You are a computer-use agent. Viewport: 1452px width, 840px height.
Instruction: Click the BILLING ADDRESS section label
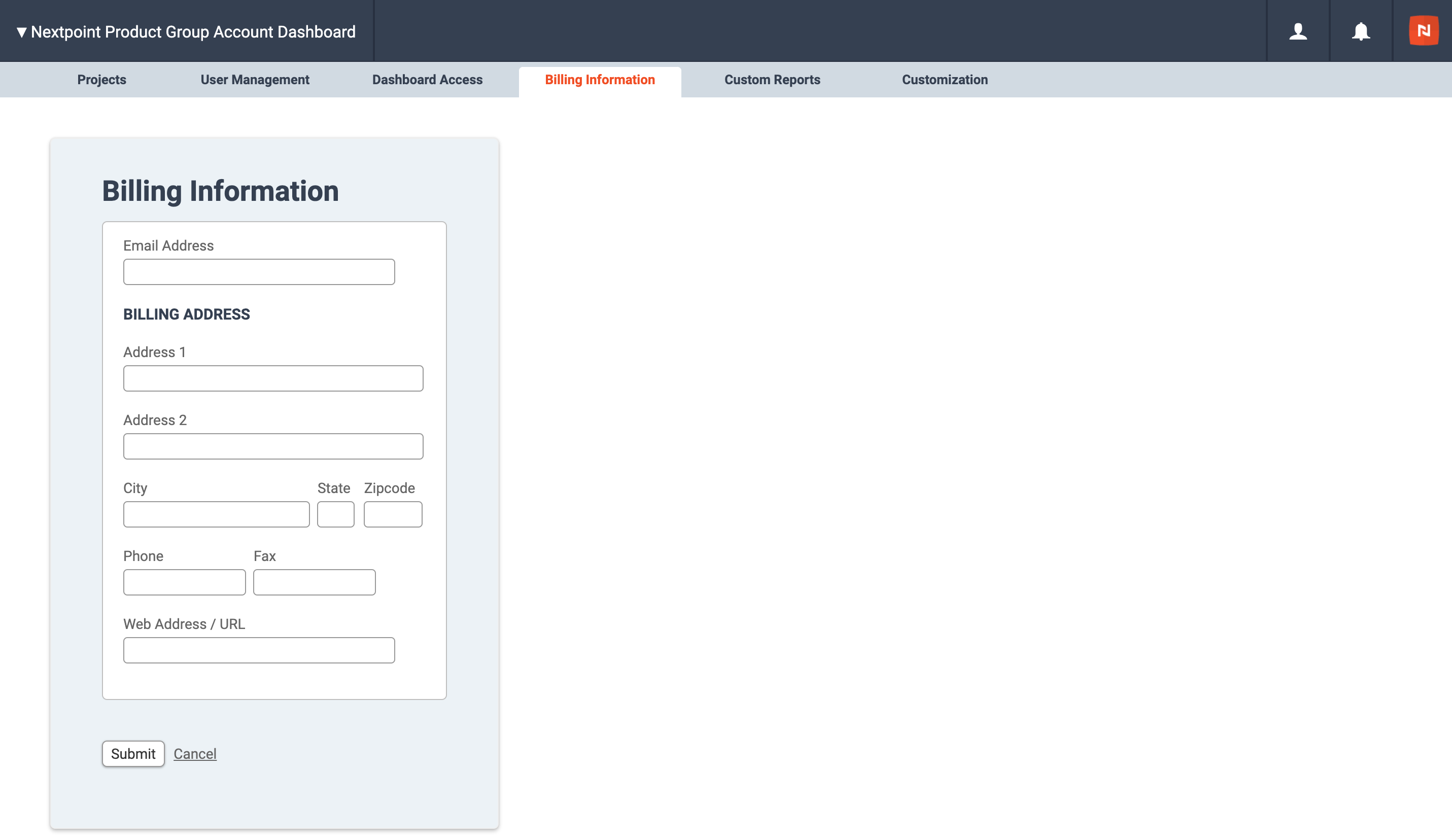click(186, 314)
